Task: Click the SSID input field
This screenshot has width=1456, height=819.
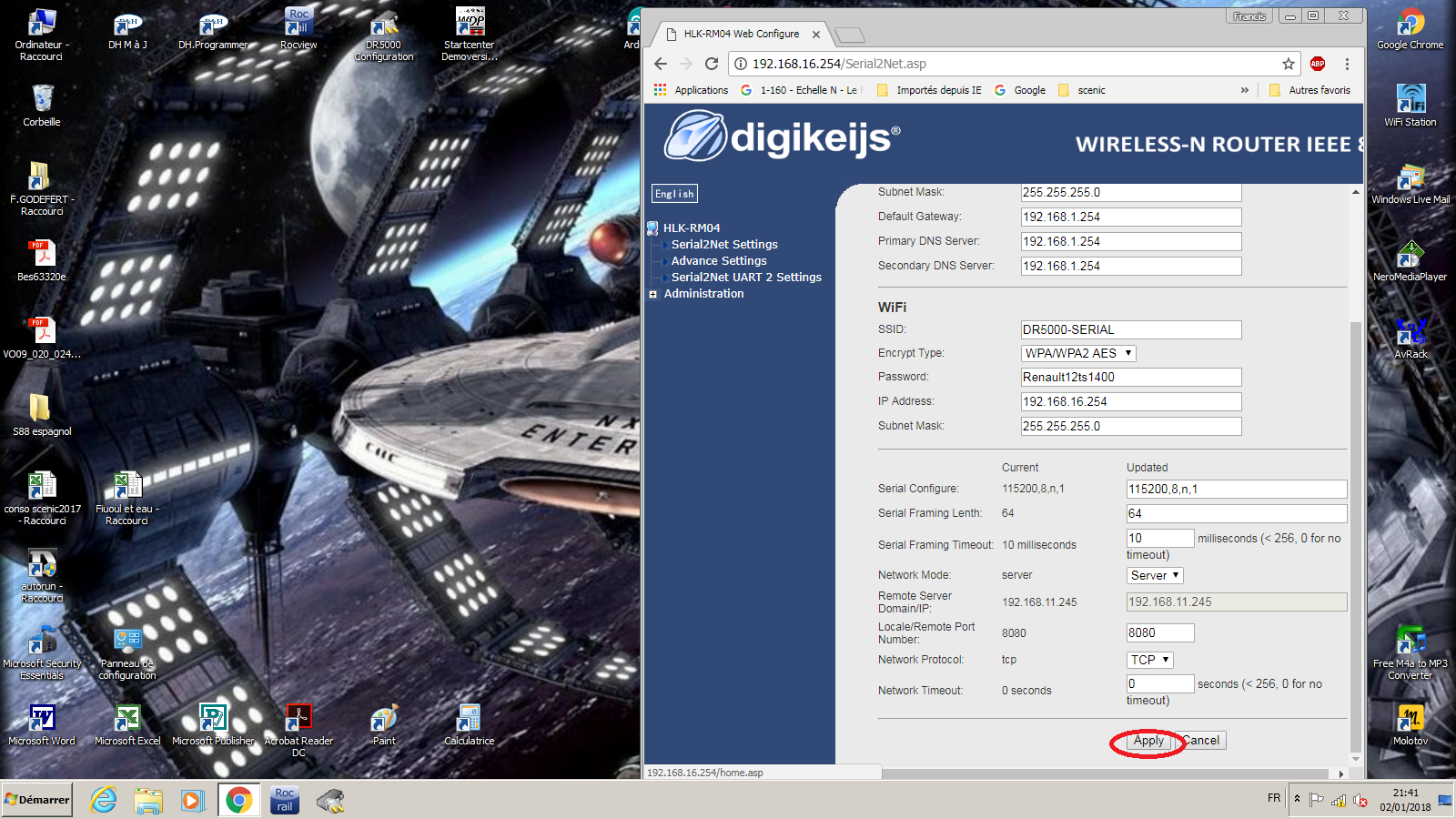Action: (x=1131, y=329)
